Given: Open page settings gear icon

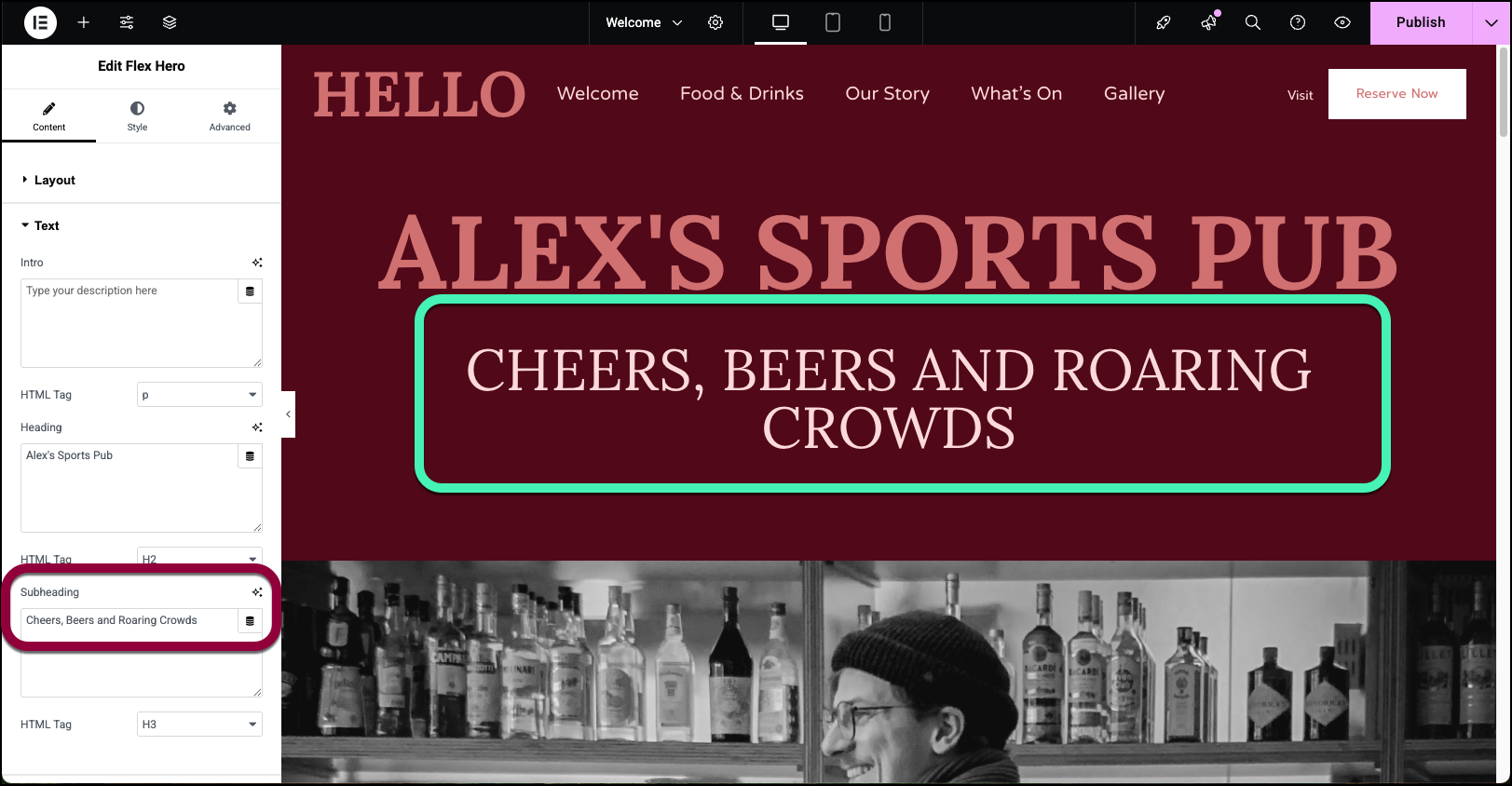Looking at the screenshot, I should (715, 22).
